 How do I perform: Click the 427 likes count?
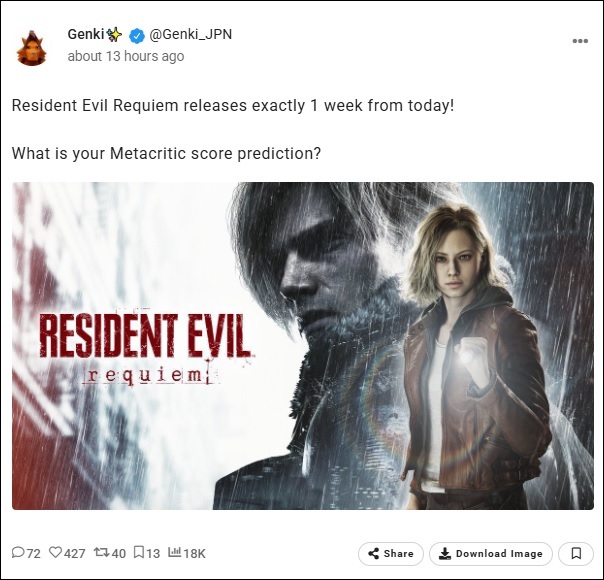tap(74, 553)
